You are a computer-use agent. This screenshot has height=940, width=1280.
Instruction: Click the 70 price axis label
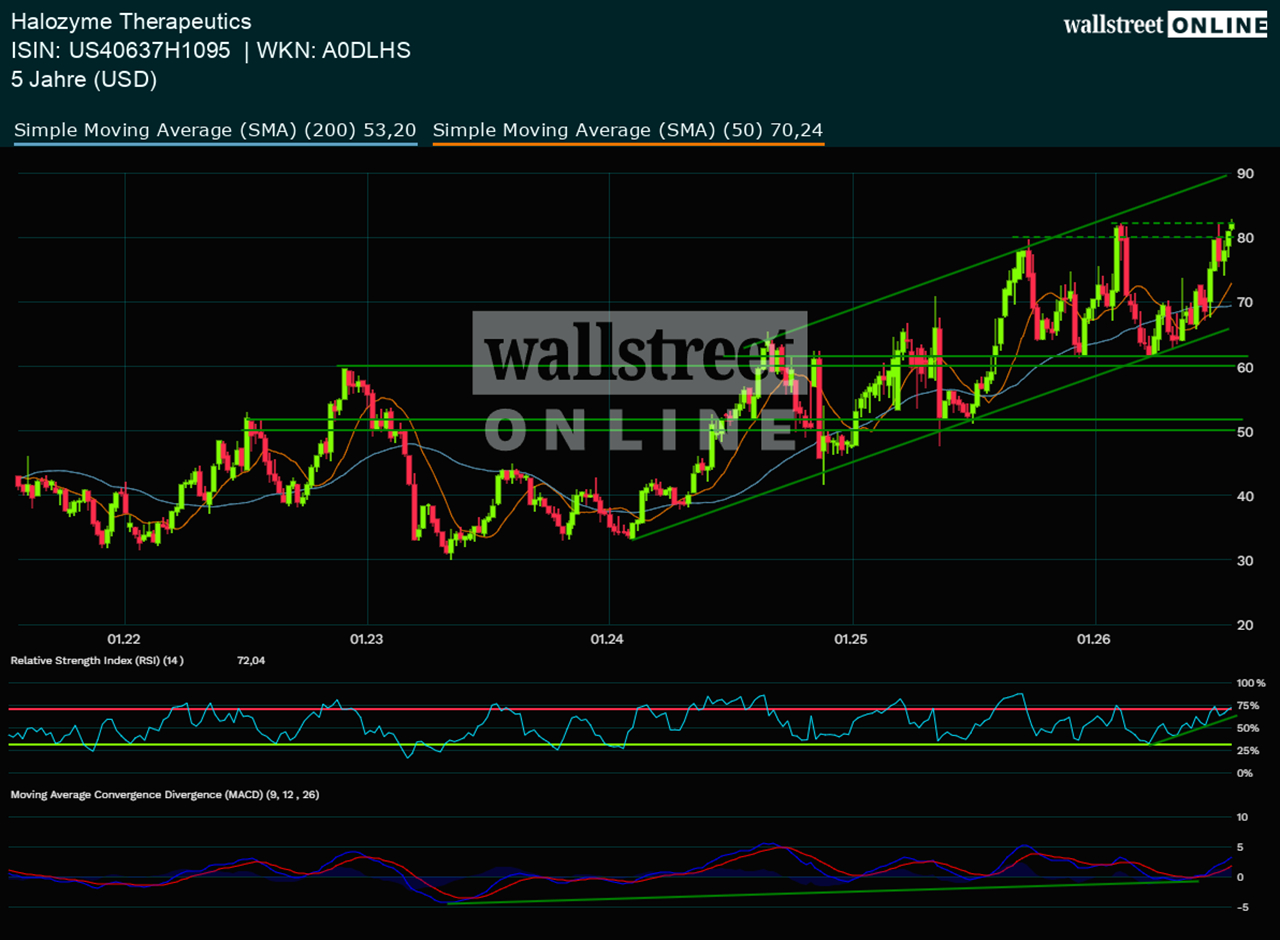point(1245,303)
